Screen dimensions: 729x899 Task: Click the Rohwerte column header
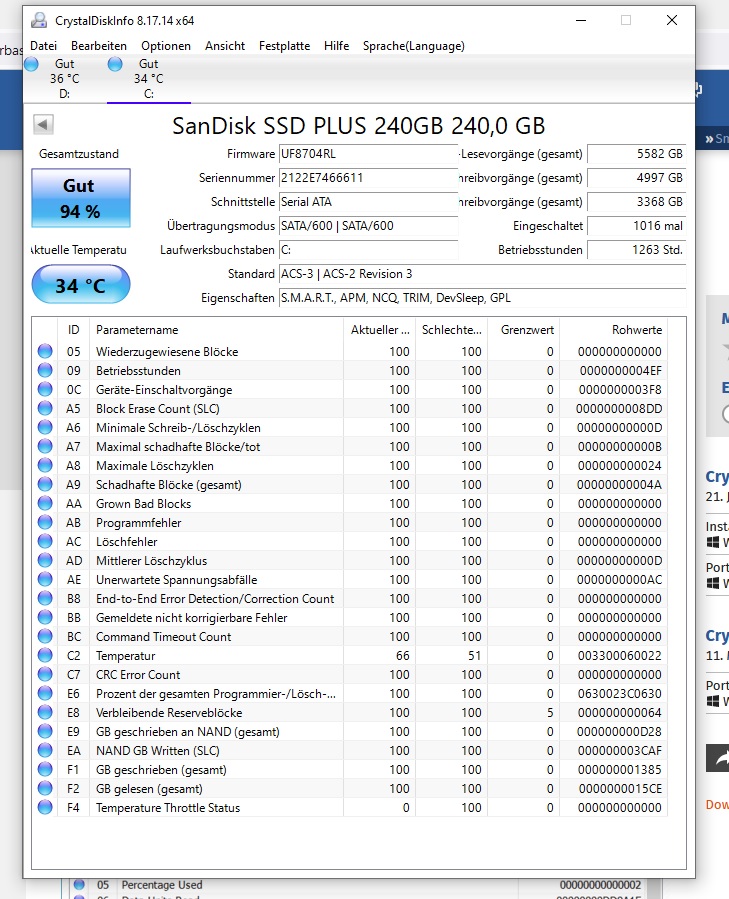click(x=613, y=330)
